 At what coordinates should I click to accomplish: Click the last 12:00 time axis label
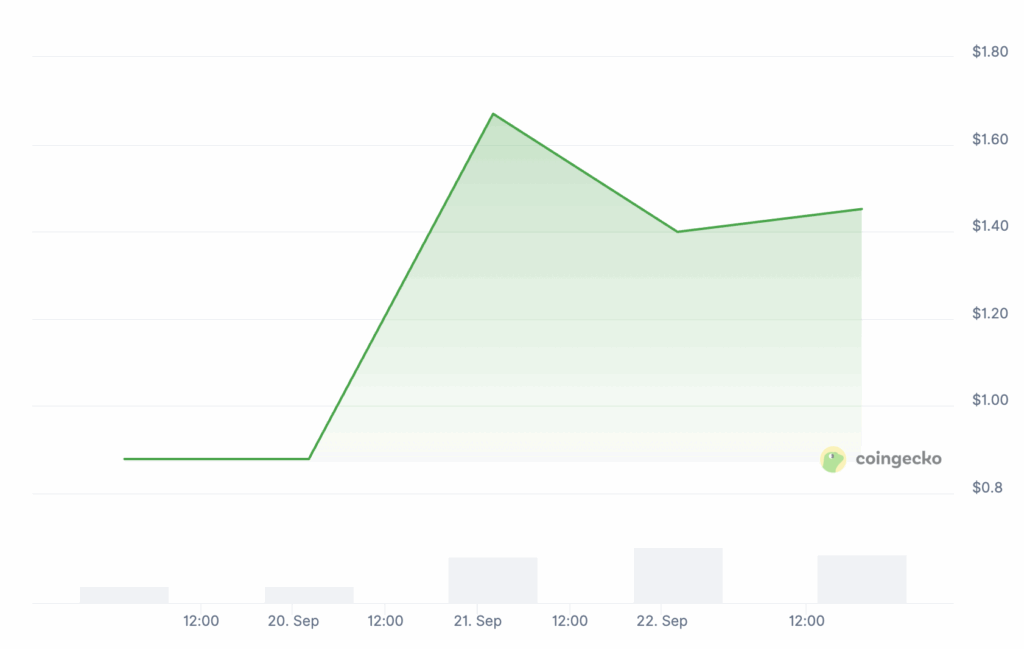[806, 621]
